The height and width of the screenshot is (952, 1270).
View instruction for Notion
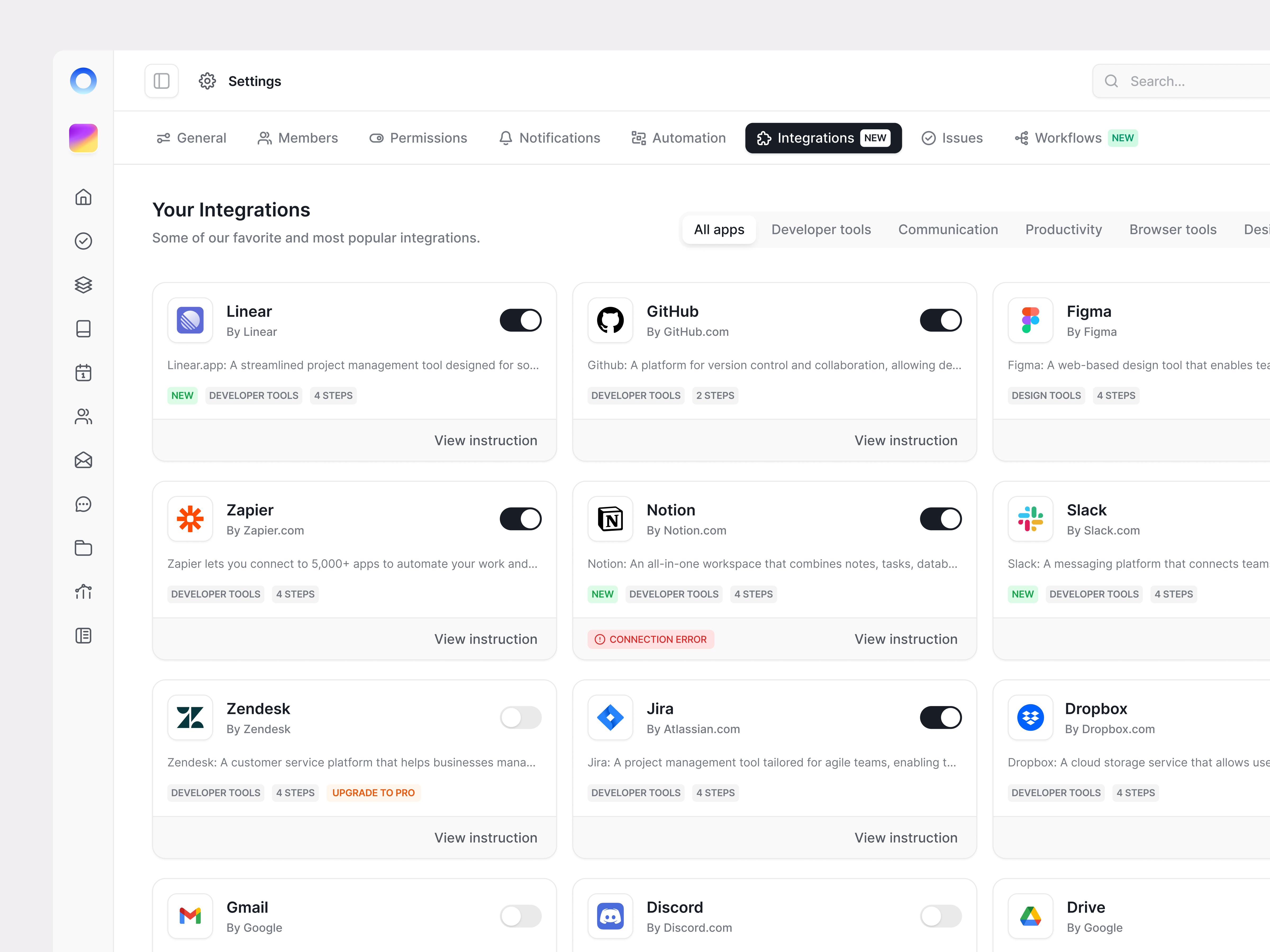click(906, 639)
